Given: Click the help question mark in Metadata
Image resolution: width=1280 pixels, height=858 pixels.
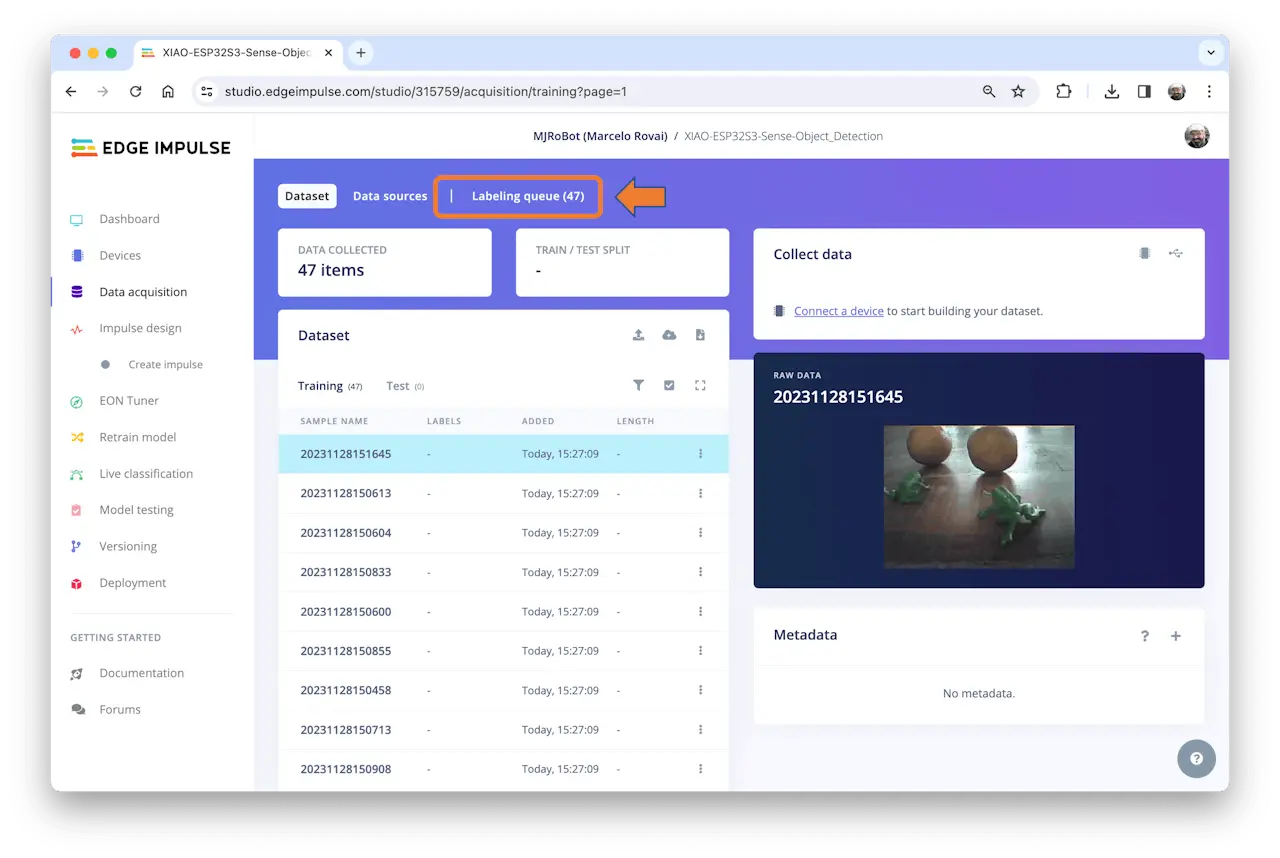Looking at the screenshot, I should pos(1145,636).
